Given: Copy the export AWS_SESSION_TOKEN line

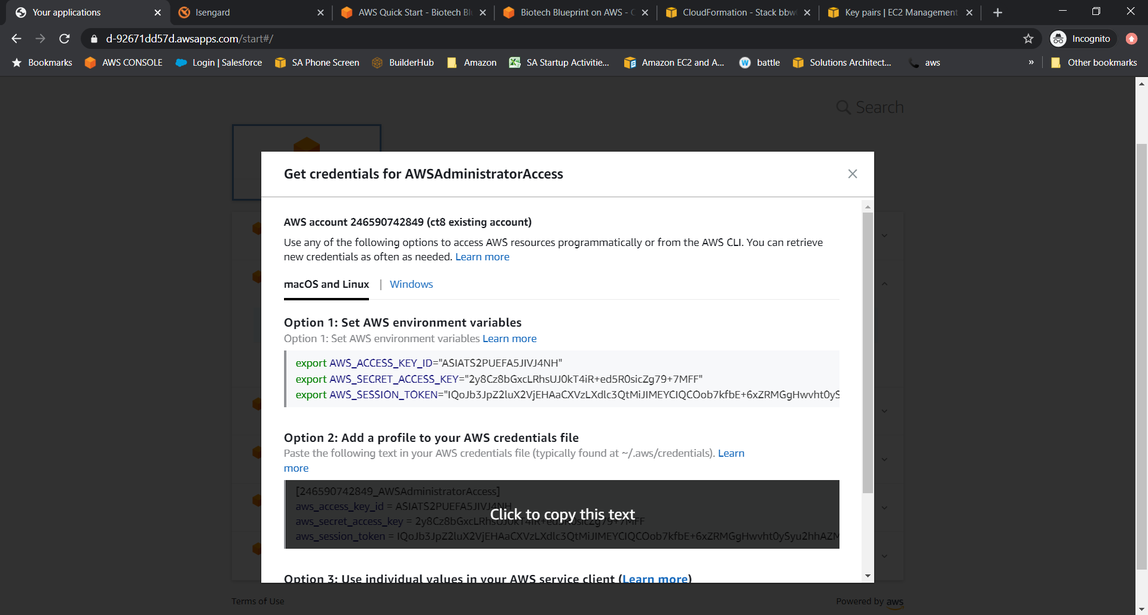Looking at the screenshot, I should point(567,395).
